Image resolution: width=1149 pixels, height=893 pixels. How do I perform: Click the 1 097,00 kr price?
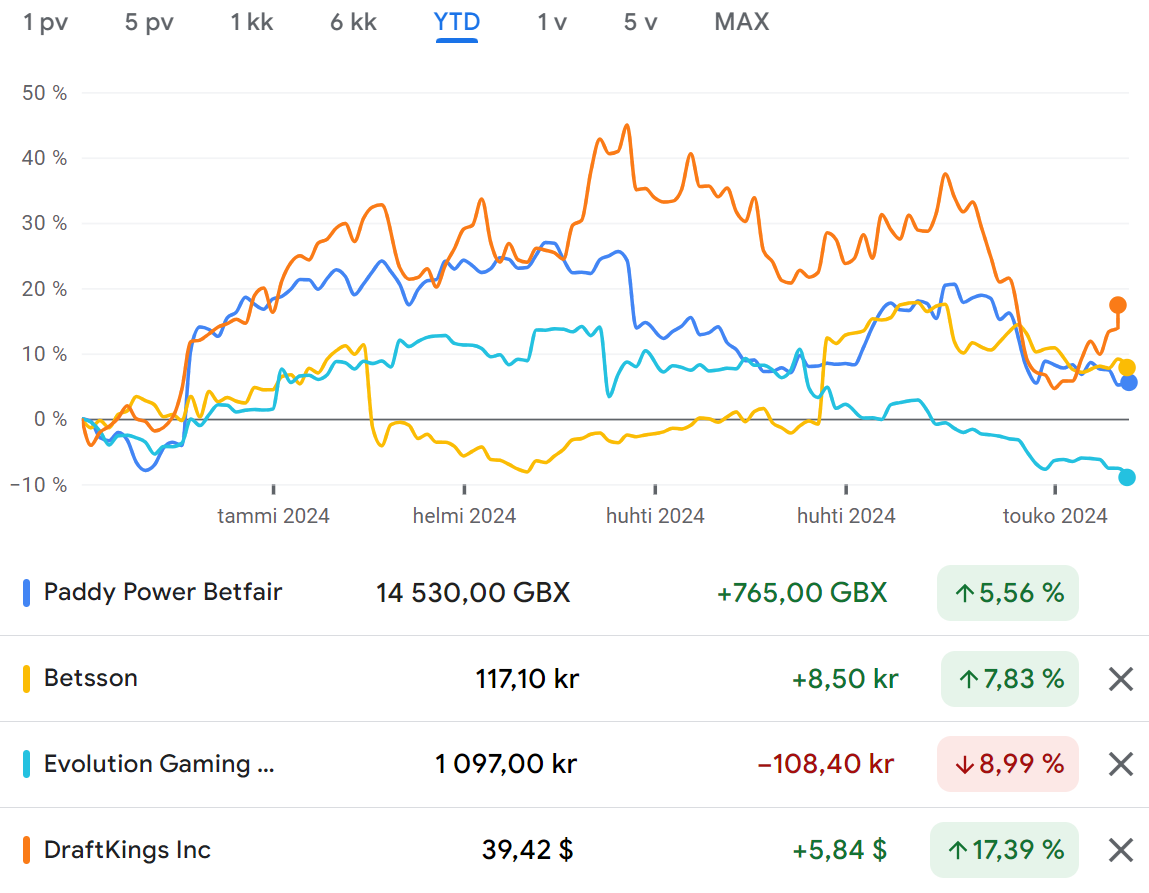[506, 764]
